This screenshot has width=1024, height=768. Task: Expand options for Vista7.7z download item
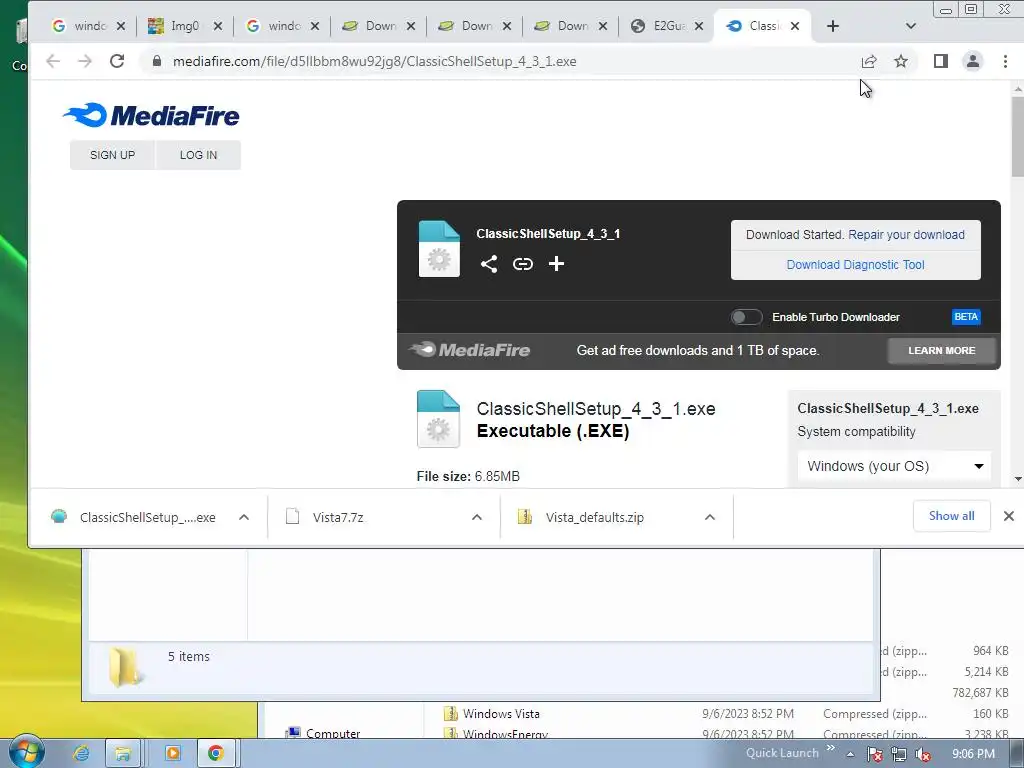477,517
